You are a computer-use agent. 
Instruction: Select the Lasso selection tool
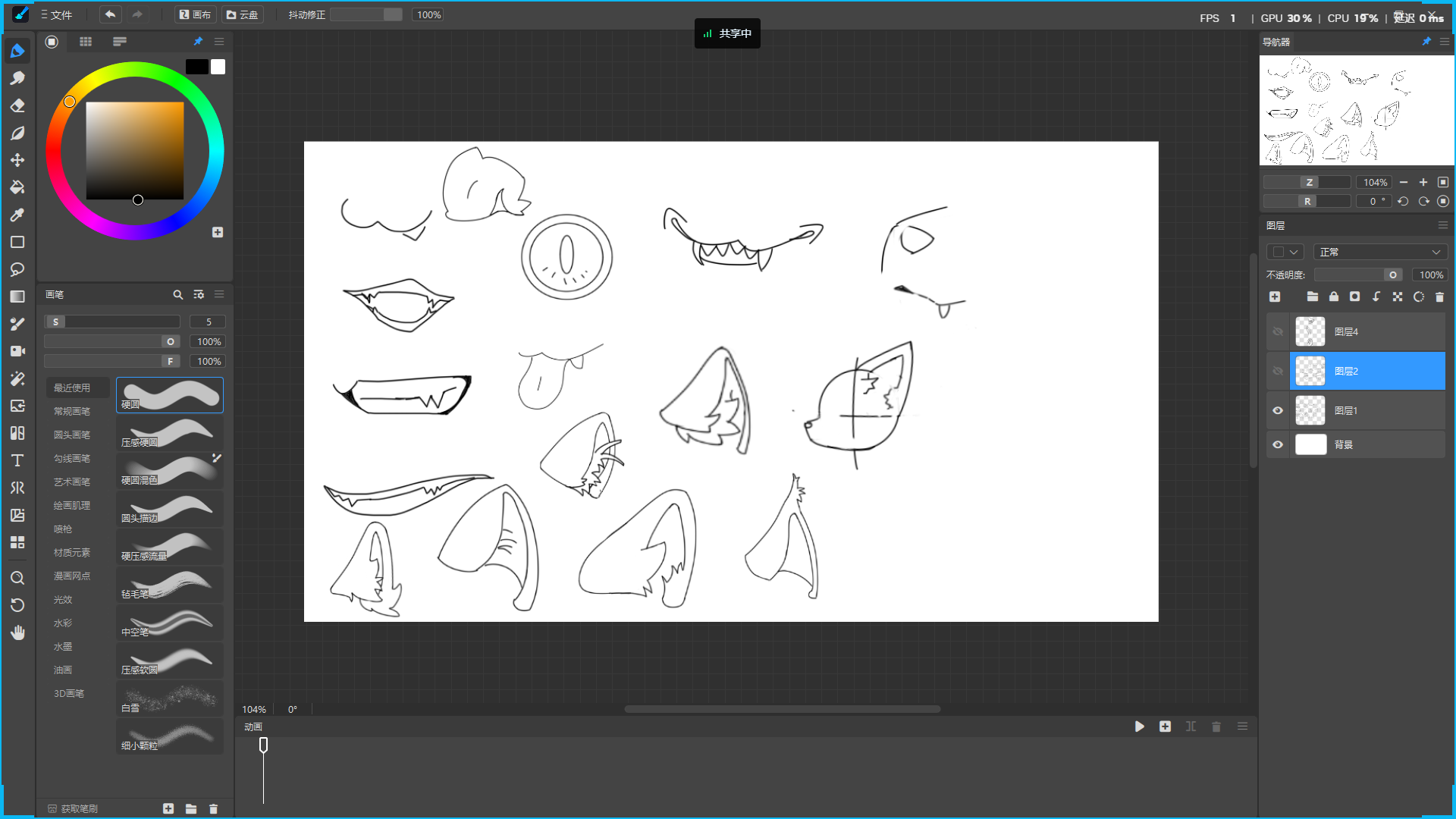17,269
